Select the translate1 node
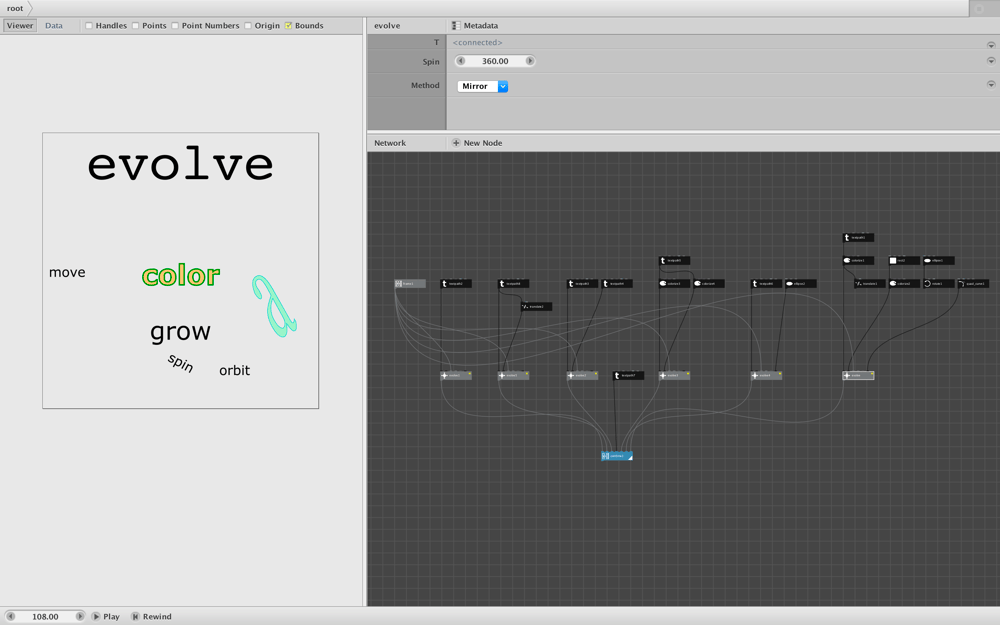The height and width of the screenshot is (625, 1000). 870,284
